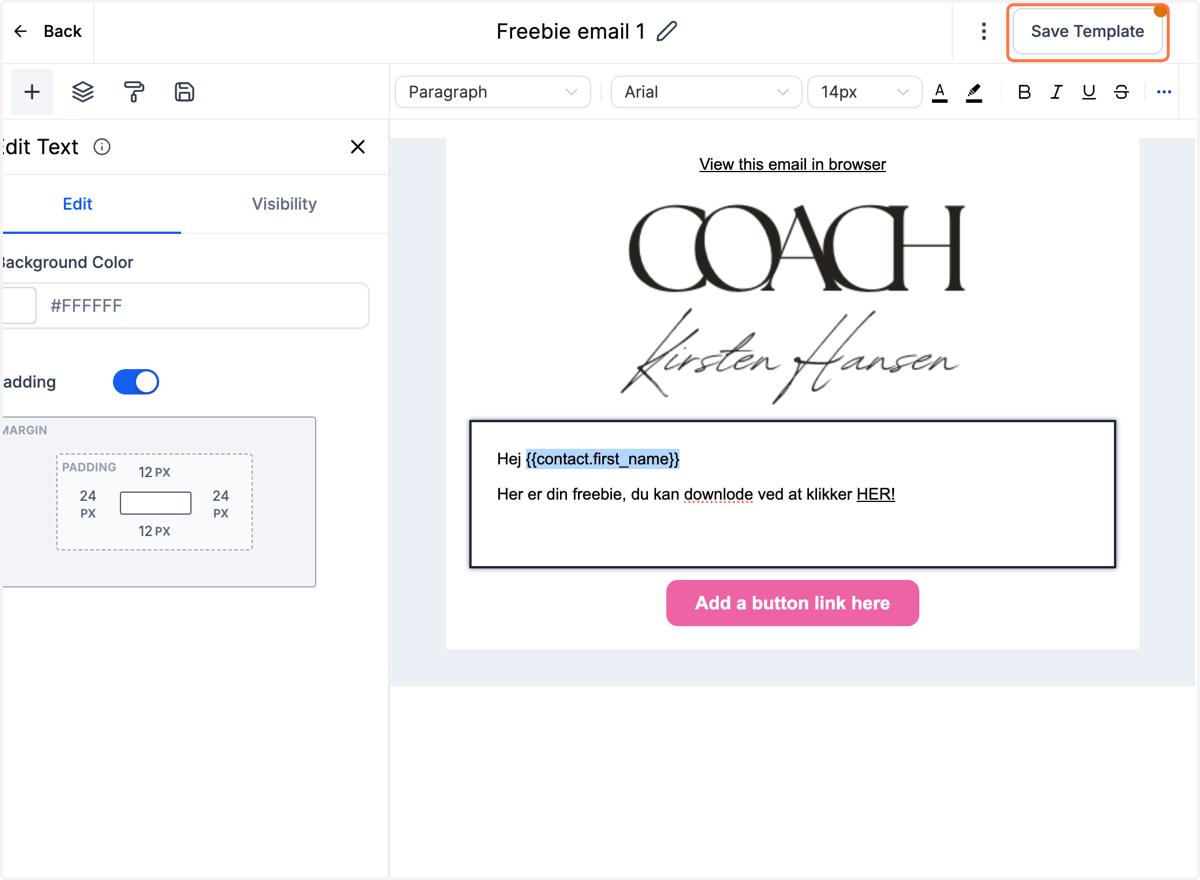1200x880 pixels.
Task: Click the Edit Text info icon
Action: (102, 147)
